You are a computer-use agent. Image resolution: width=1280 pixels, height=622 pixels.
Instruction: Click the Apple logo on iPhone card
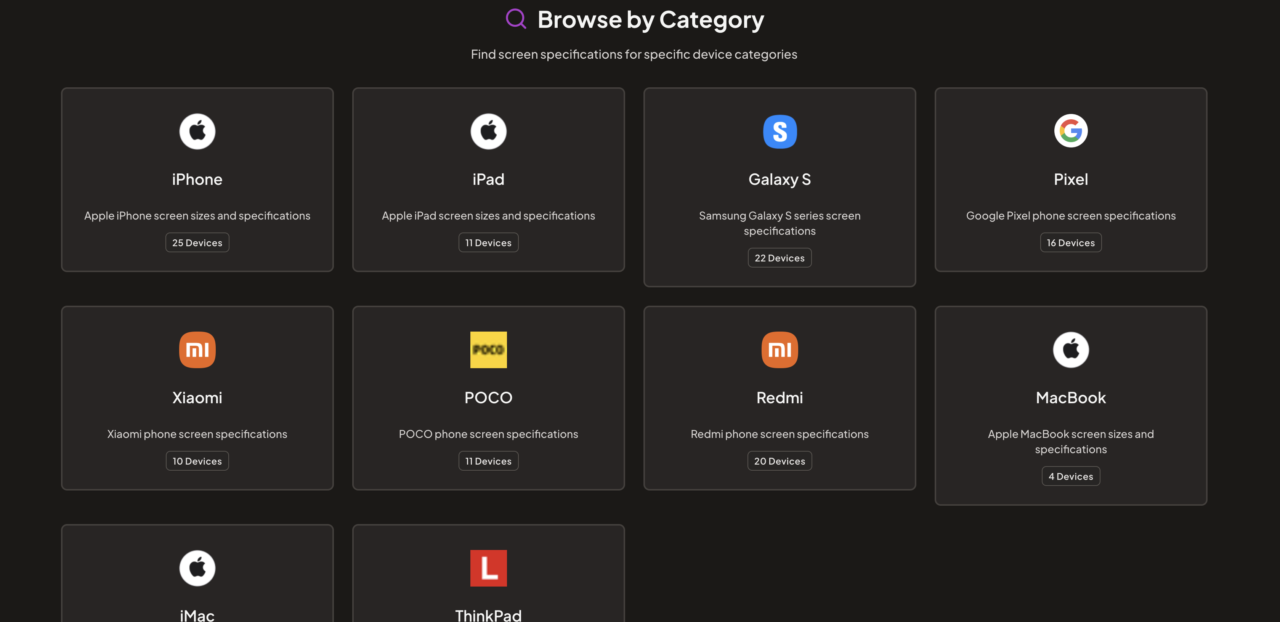click(x=197, y=131)
